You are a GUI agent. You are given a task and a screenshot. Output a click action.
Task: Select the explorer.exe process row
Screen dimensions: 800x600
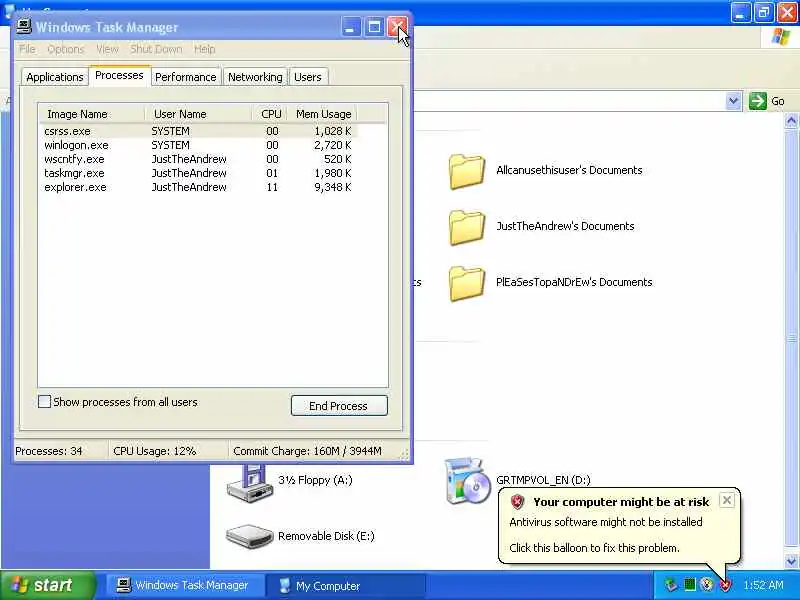(198, 187)
